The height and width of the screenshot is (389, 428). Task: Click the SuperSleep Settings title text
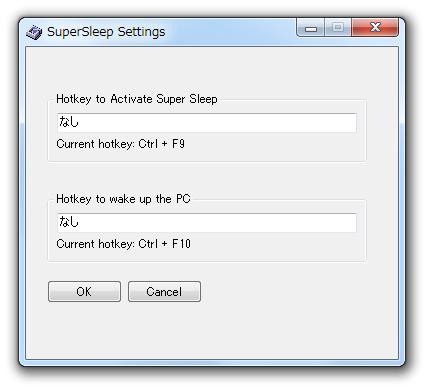coord(106,32)
